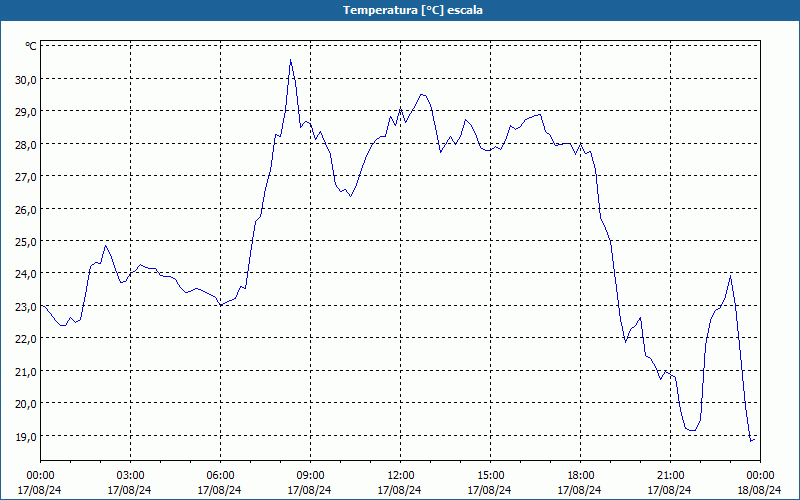Click the 06:00 time axis label
This screenshot has height=500, width=800.
220,475
